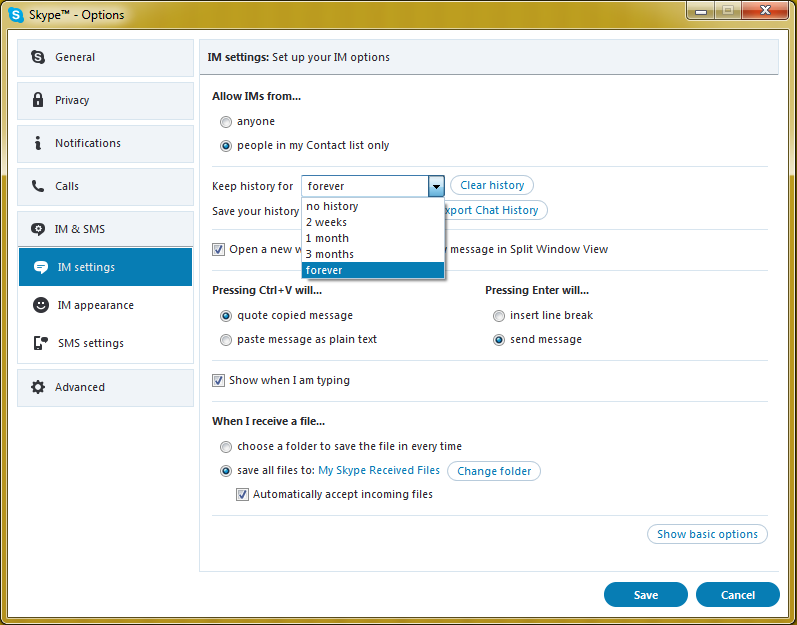The width and height of the screenshot is (797, 625).
Task: Choose 2 weeks from history list
Action: pyautogui.click(x=327, y=222)
